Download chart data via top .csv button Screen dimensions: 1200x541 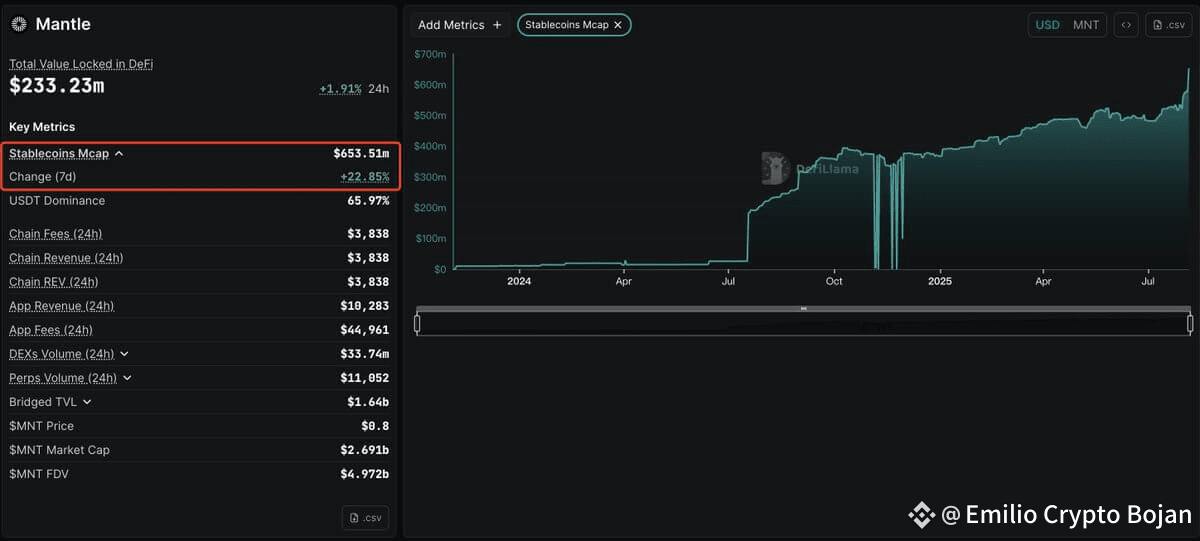(x=1168, y=25)
